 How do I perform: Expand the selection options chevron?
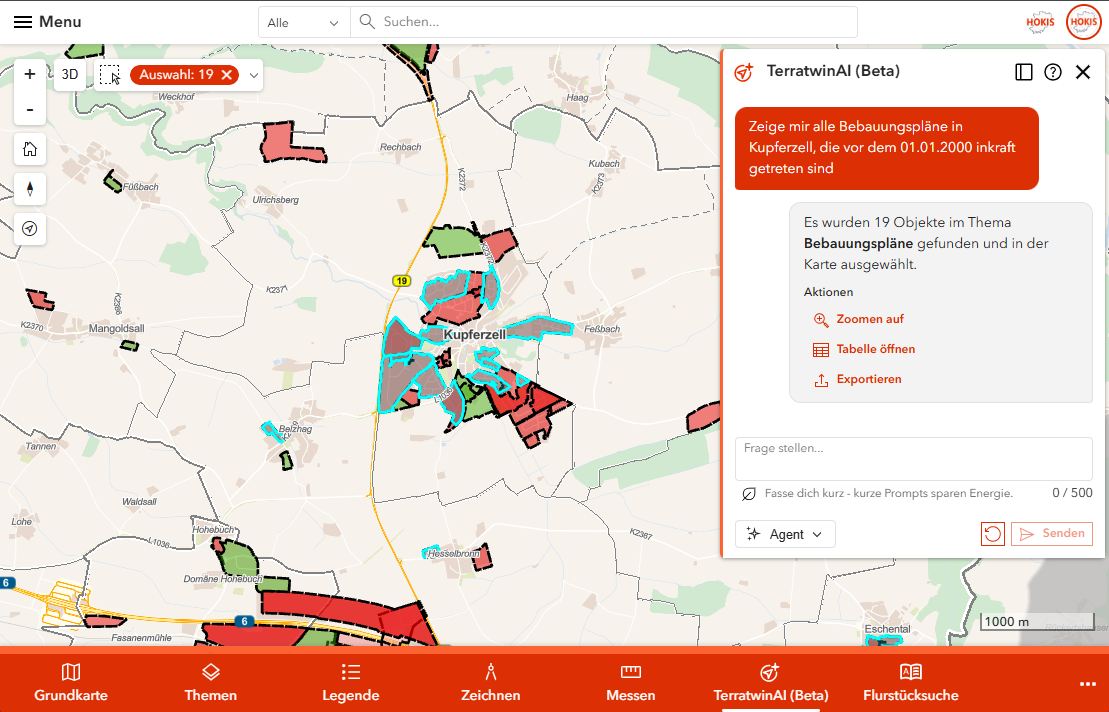pyautogui.click(x=253, y=75)
